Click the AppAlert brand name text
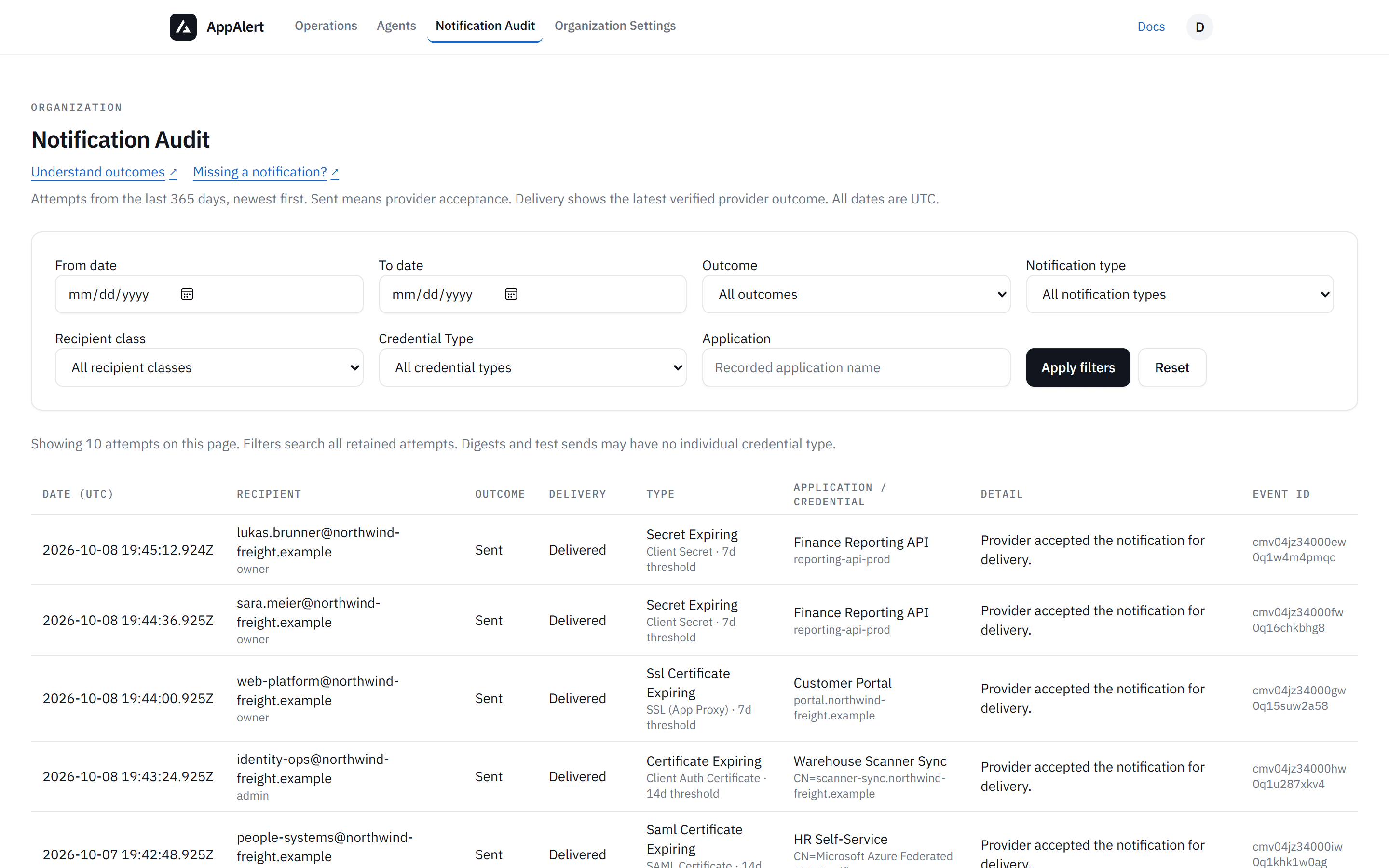 [x=235, y=27]
